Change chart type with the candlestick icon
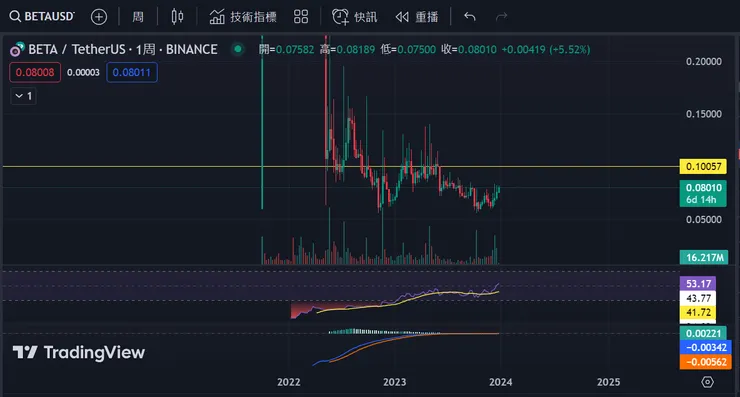The width and height of the screenshot is (740, 397). point(177,17)
